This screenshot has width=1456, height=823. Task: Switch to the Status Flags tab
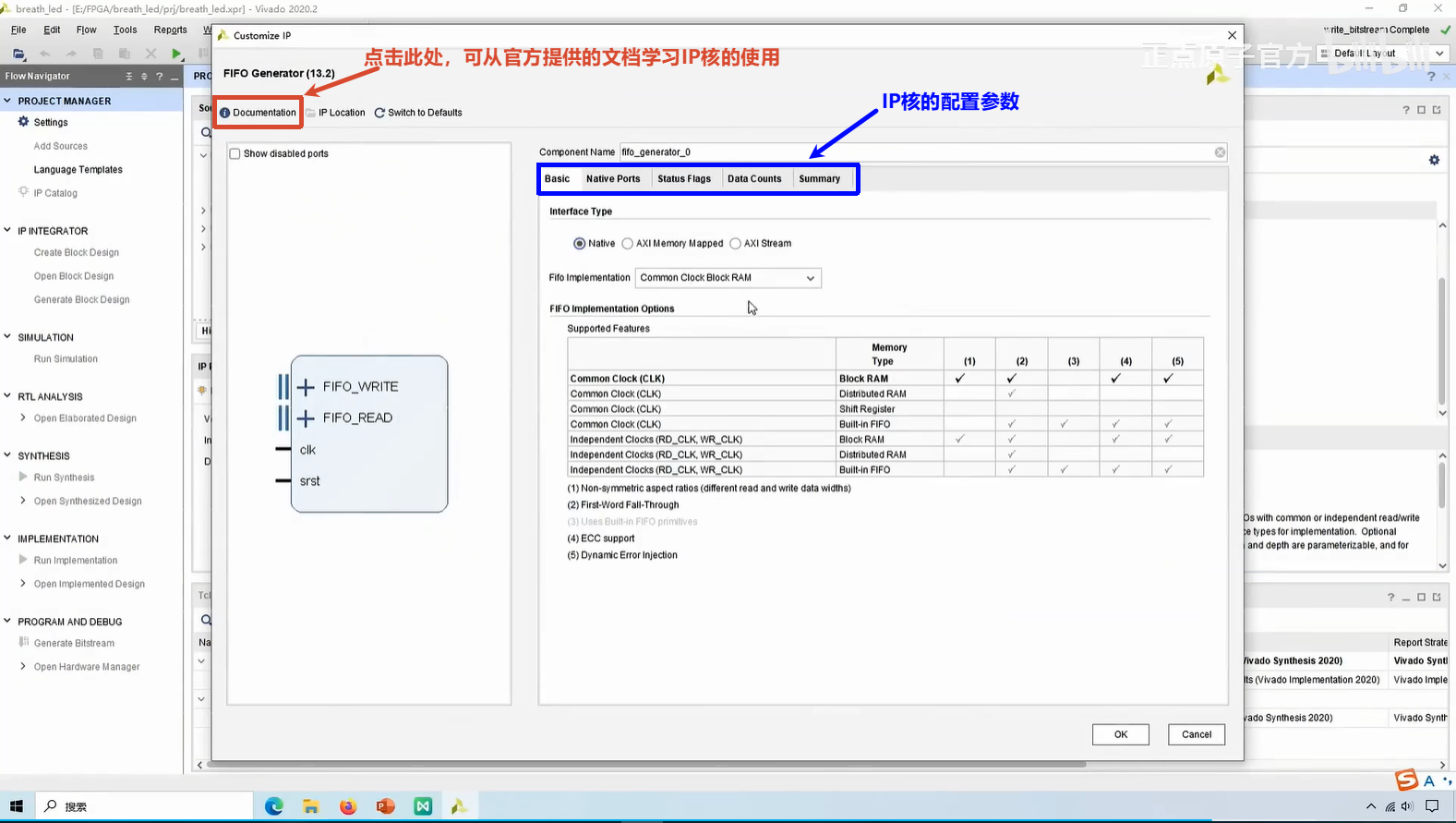pos(684,179)
